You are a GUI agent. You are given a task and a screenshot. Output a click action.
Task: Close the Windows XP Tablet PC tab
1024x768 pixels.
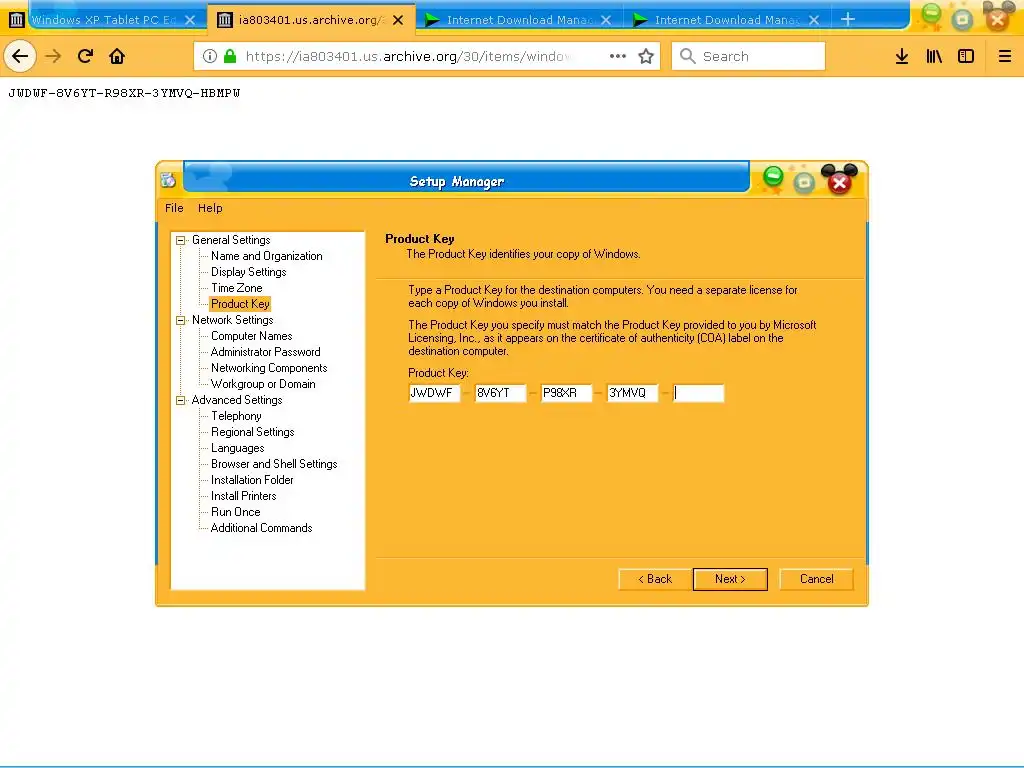click(190, 20)
